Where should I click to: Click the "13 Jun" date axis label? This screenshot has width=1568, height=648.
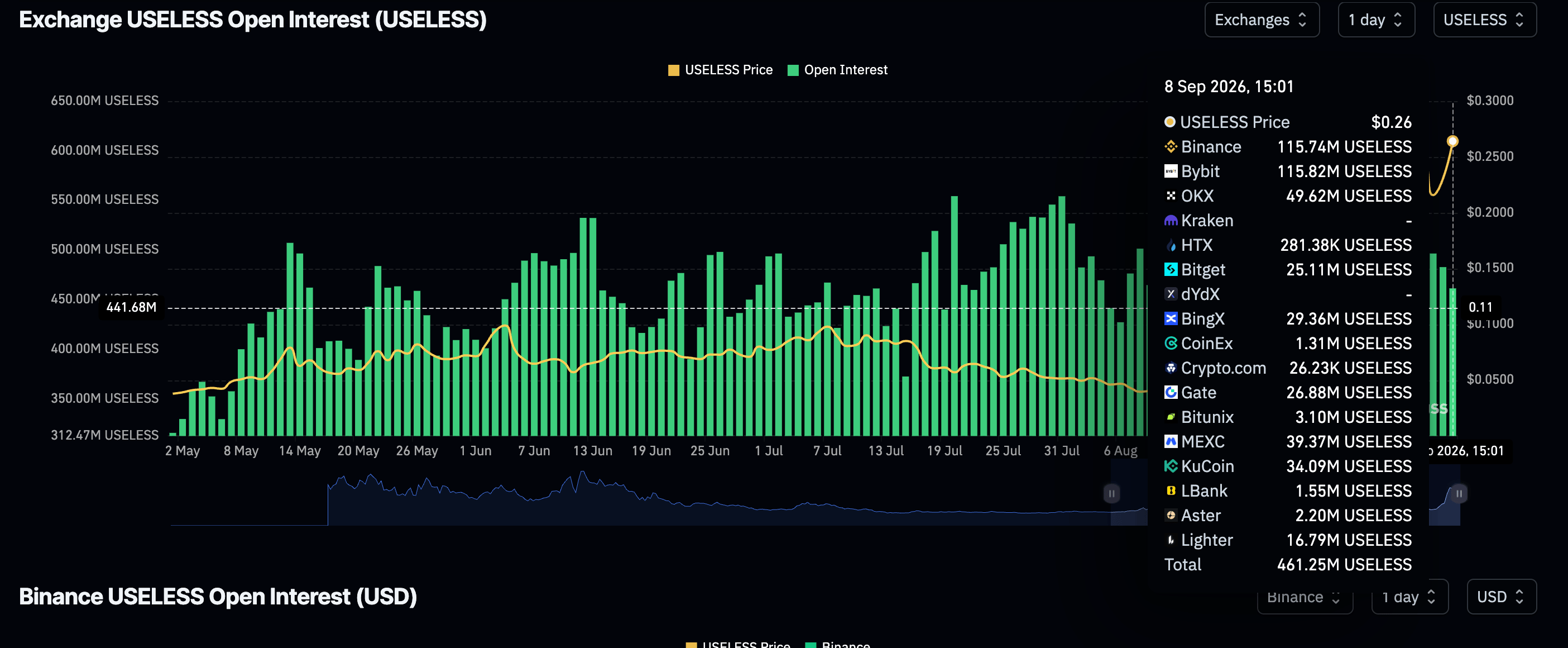[592, 451]
